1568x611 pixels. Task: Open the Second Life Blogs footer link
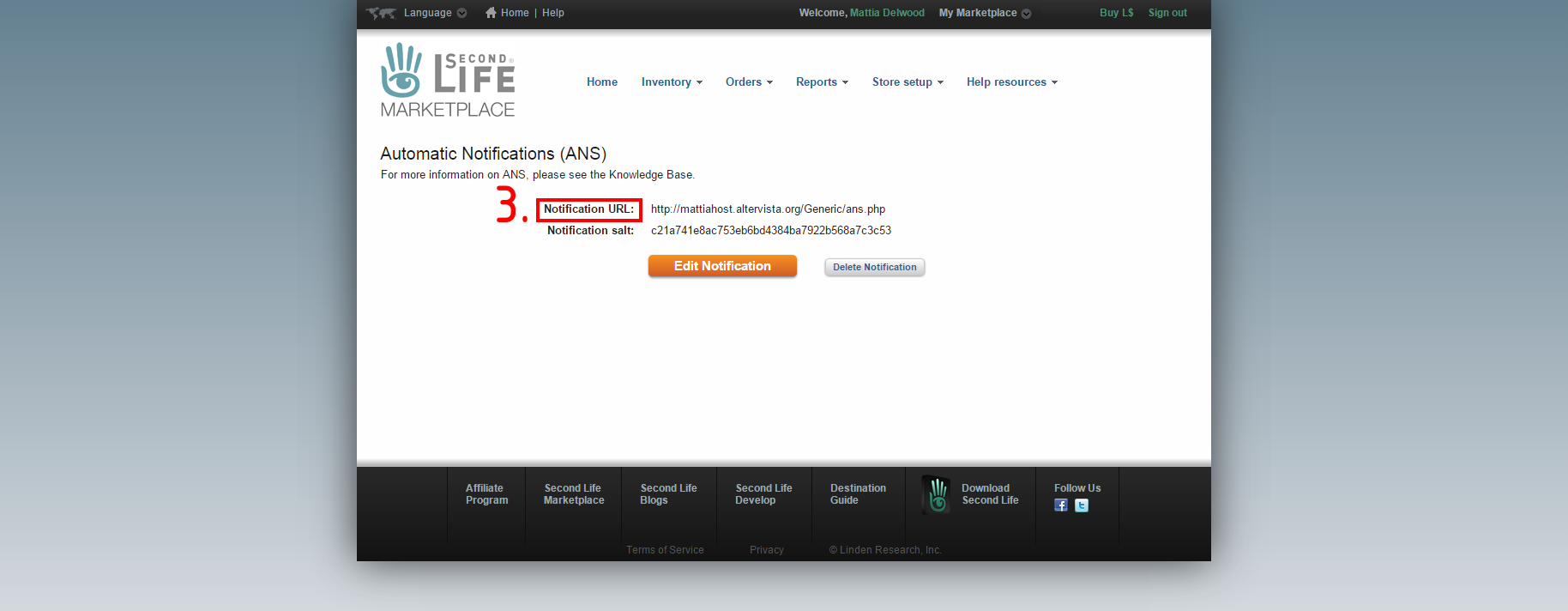click(669, 494)
